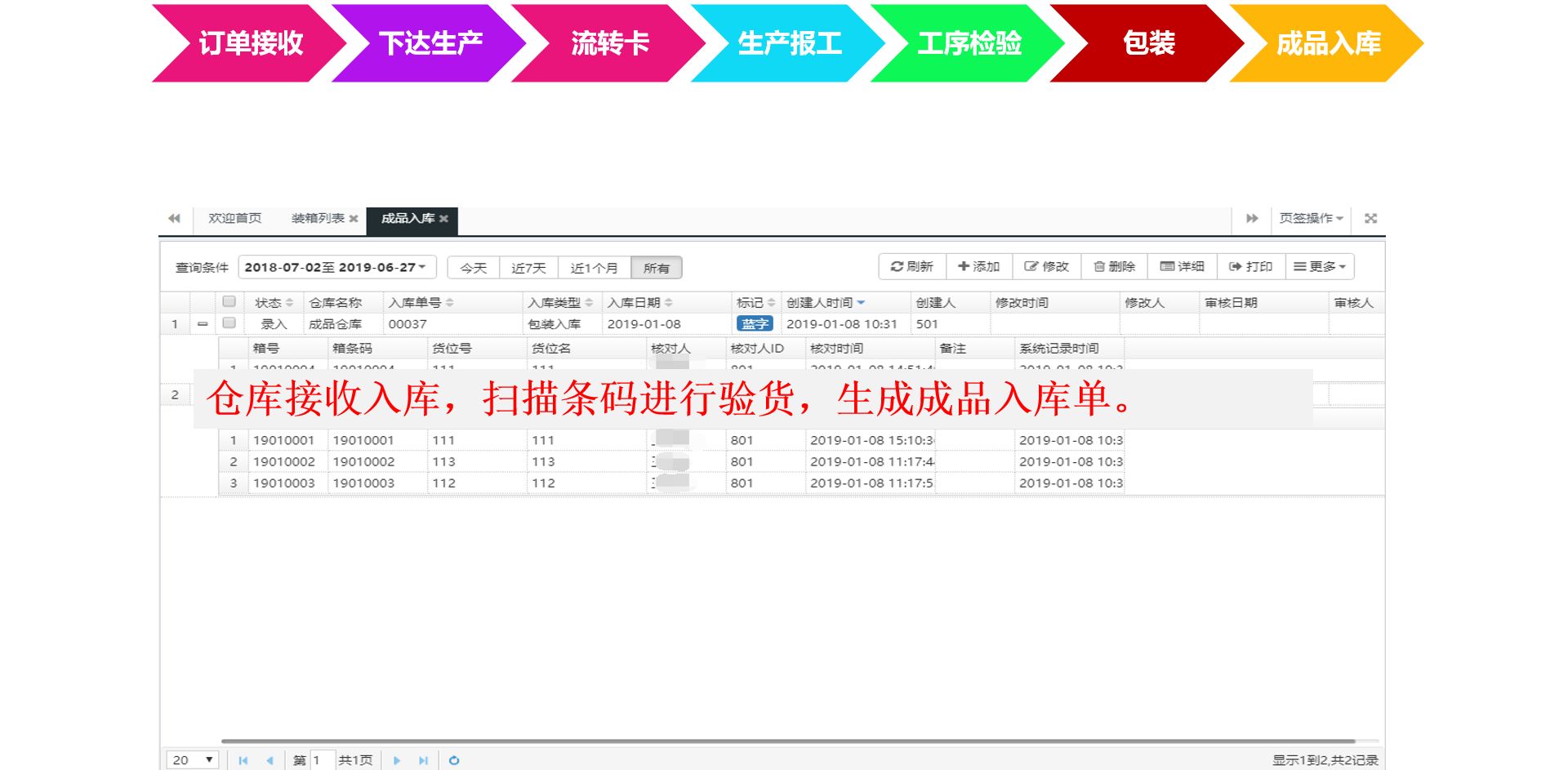The height and width of the screenshot is (770, 1568).
Task: Switch to the 欢迎首页 tab
Action: (x=234, y=219)
